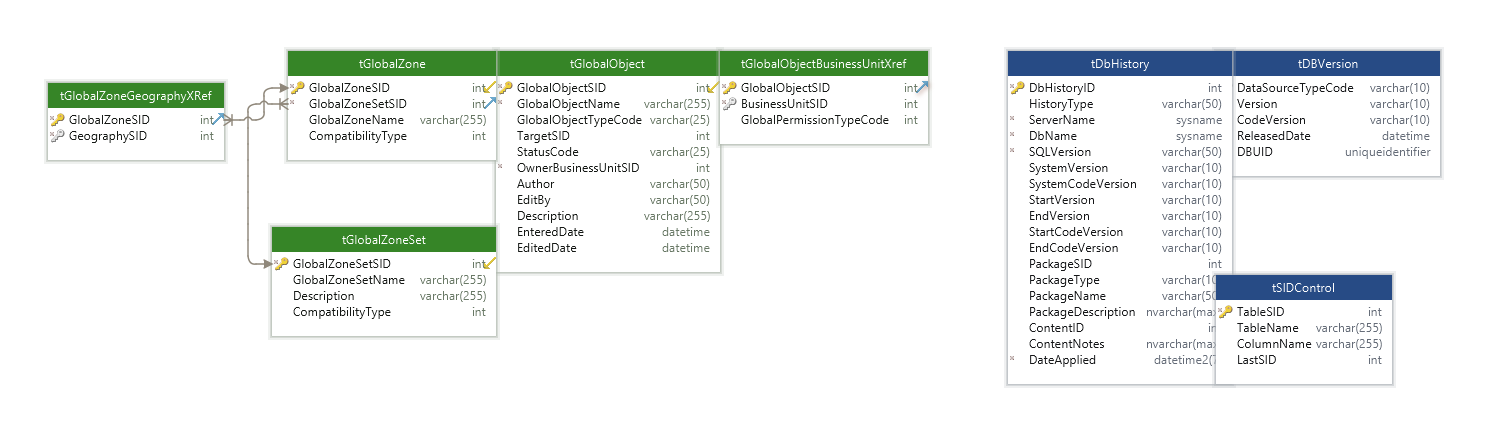The width and height of the screenshot is (1488, 432).
Task: Click the gold key icon beside GlobalZoneSetSID in tGlobalZoneSet
Action: point(282,264)
